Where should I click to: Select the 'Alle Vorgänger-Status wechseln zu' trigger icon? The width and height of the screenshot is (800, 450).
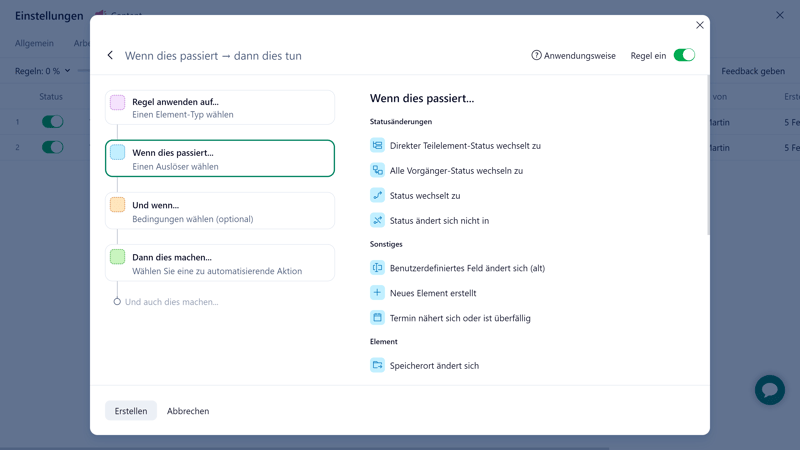click(x=377, y=170)
